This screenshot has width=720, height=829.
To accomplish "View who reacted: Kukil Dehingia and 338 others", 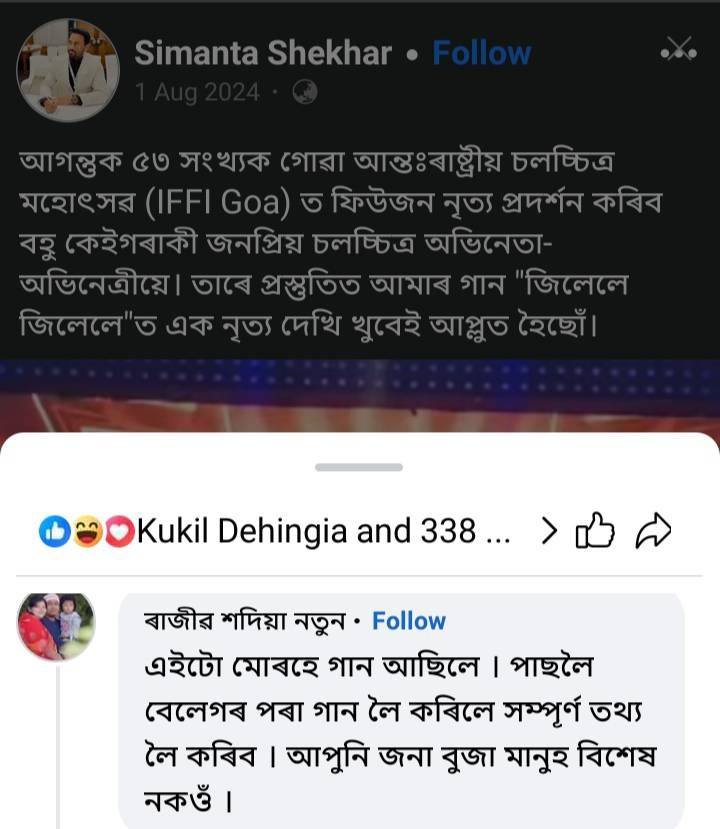I will click(324, 531).
